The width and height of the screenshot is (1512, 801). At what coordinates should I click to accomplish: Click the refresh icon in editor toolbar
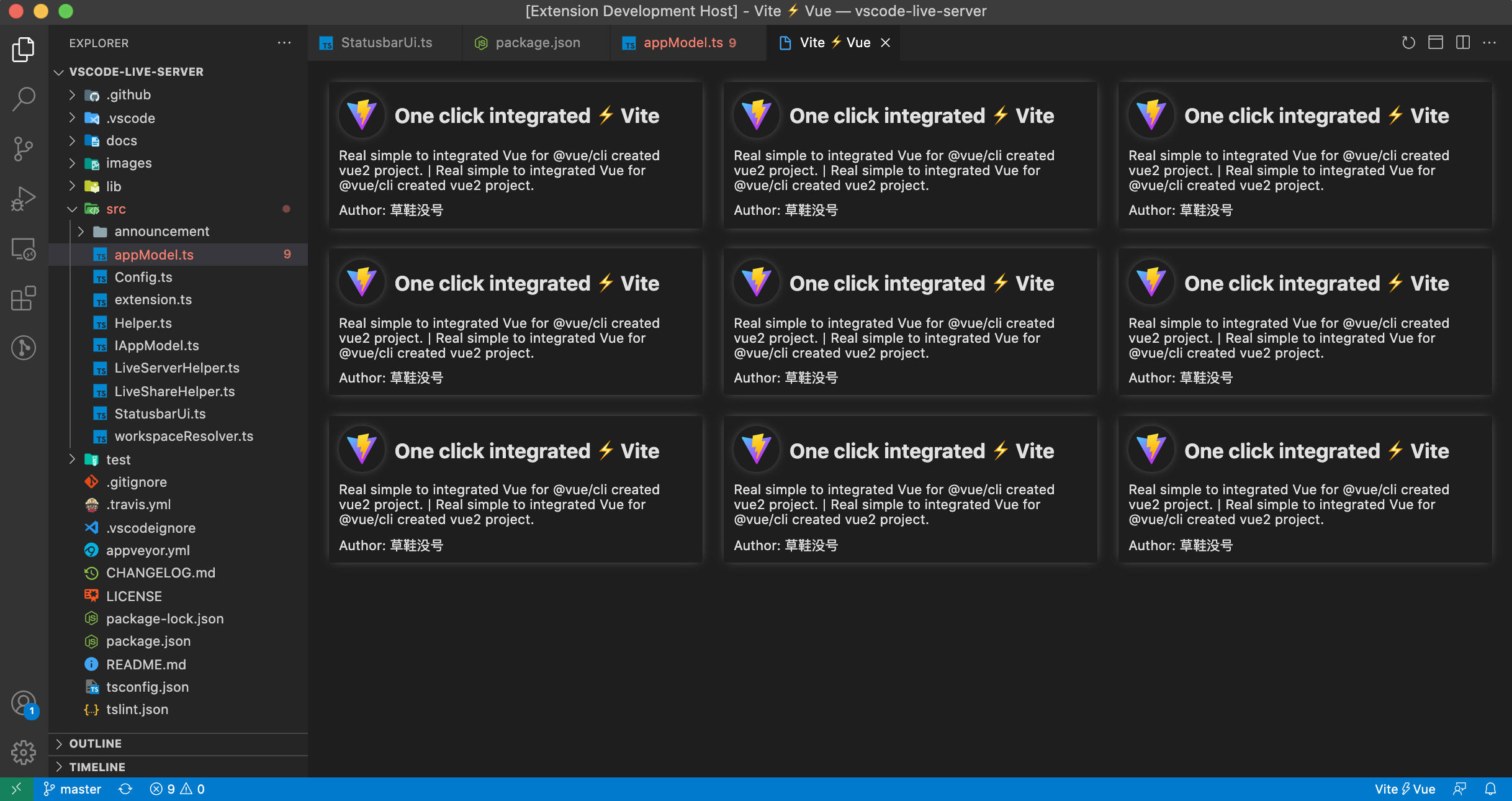[1408, 43]
